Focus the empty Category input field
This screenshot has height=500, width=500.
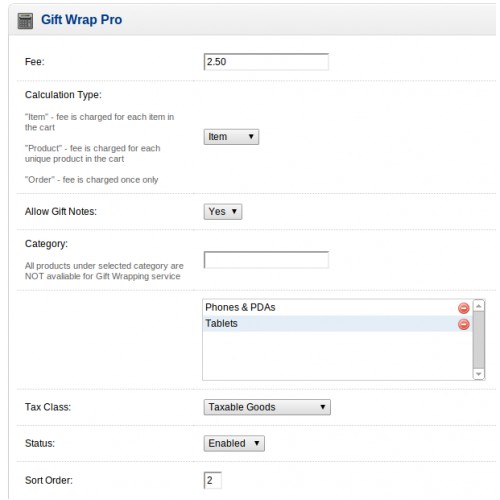266,260
